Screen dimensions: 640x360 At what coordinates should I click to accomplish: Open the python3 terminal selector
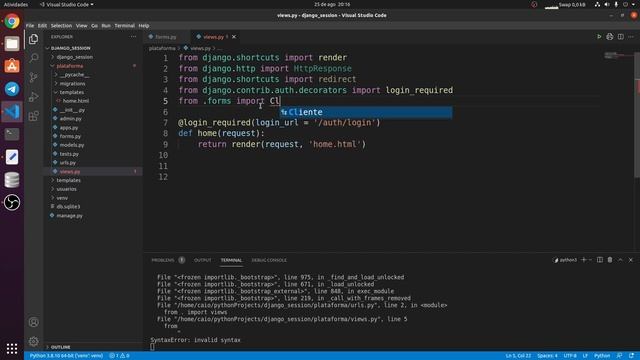(565, 260)
